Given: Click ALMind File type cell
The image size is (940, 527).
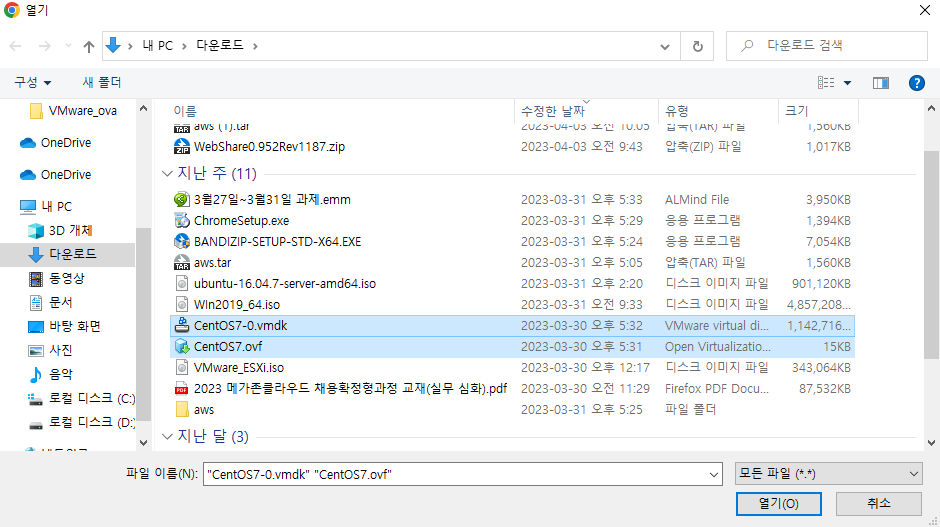Looking at the screenshot, I should (x=697, y=200).
